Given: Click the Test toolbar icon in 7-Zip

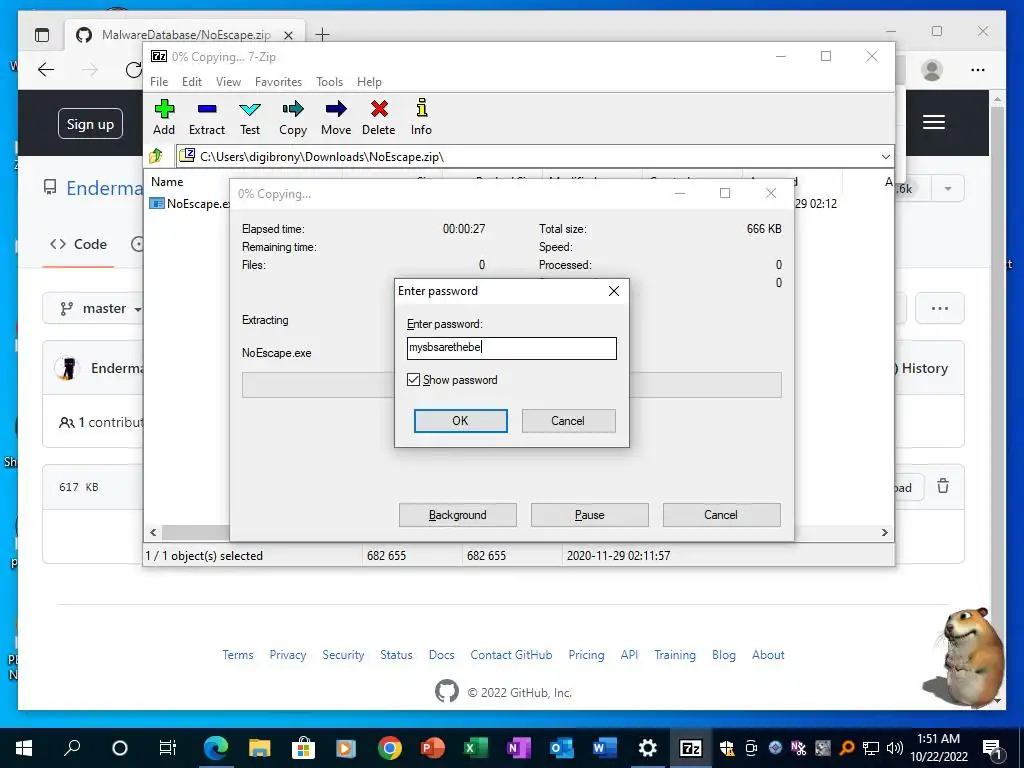Looking at the screenshot, I should 249,117.
